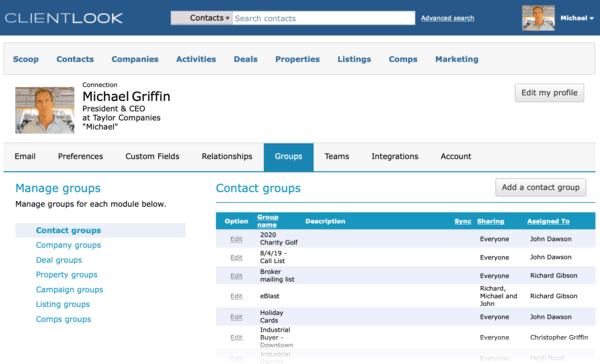The height and width of the screenshot is (364, 600).
Task: Click the 2020 Charity Golf group name
Action: (x=279, y=238)
